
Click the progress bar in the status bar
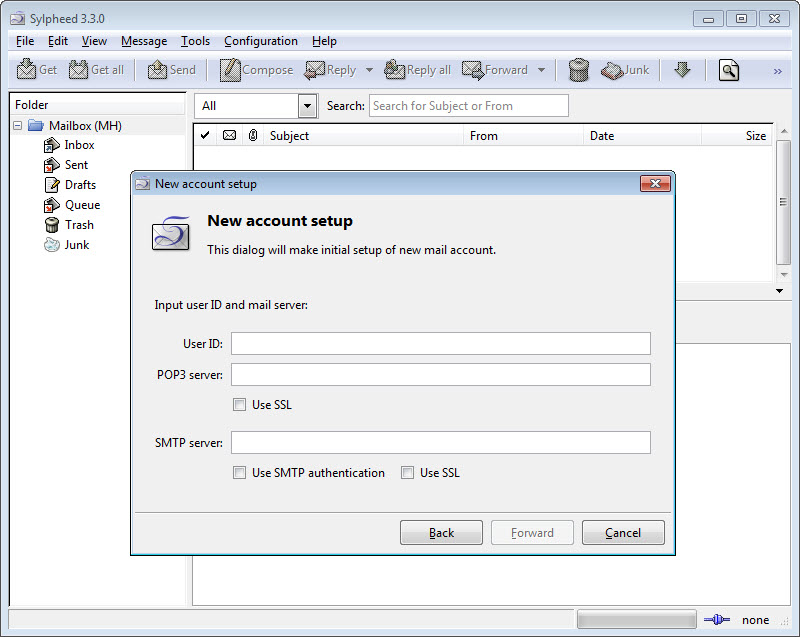click(637, 620)
